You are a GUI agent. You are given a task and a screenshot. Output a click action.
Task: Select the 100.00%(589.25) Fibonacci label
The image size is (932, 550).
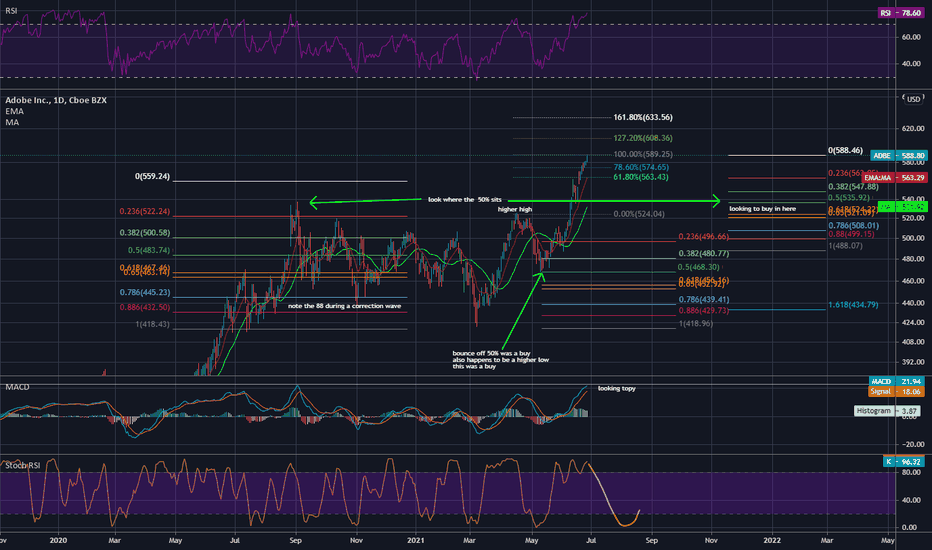[x=643, y=154]
